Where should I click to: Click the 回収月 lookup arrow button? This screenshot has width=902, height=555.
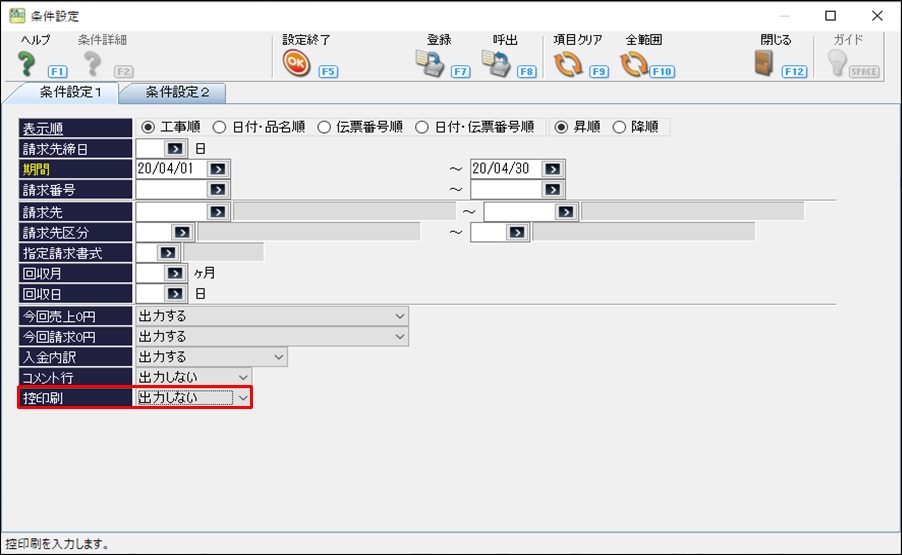point(176,272)
